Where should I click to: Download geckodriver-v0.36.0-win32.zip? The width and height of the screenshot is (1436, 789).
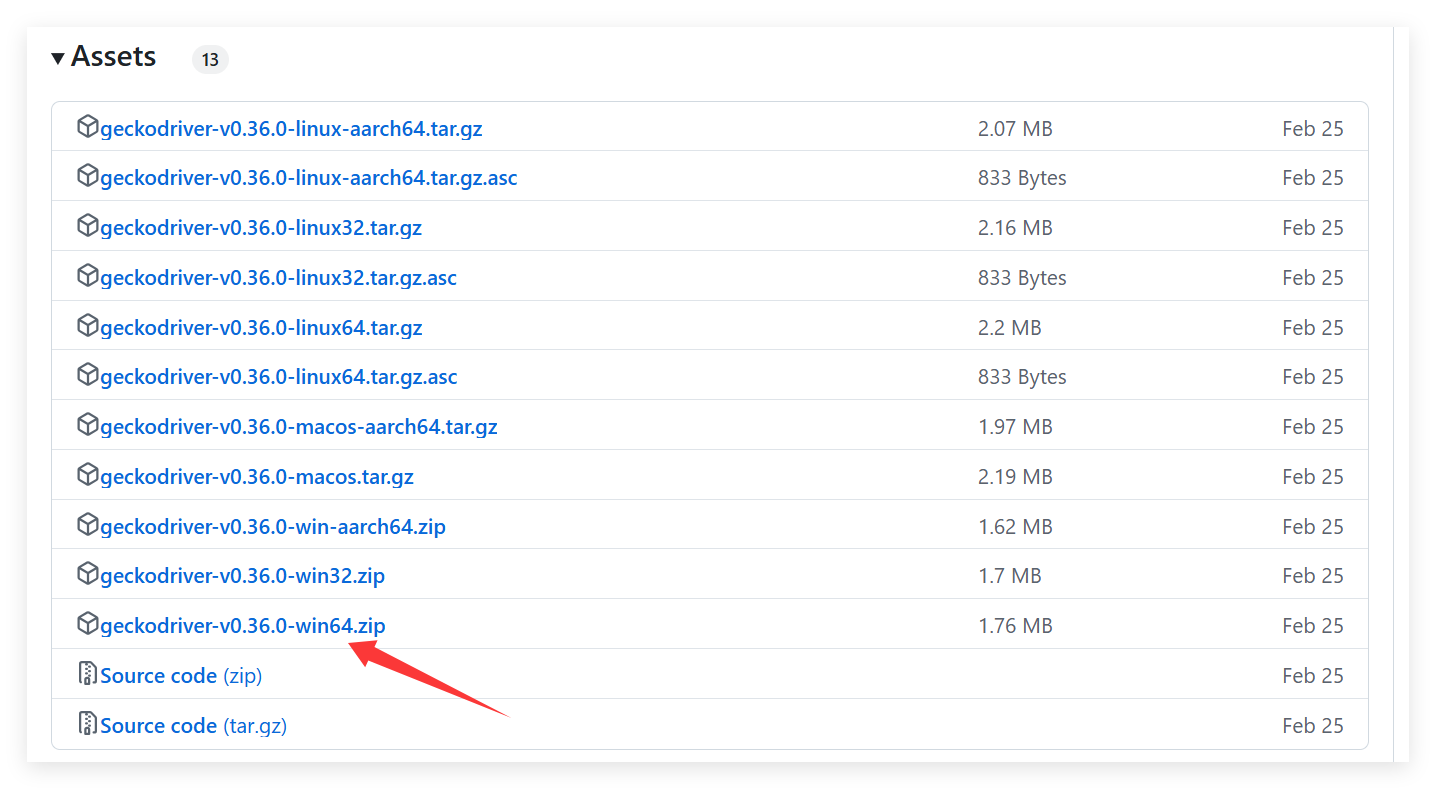[242, 576]
